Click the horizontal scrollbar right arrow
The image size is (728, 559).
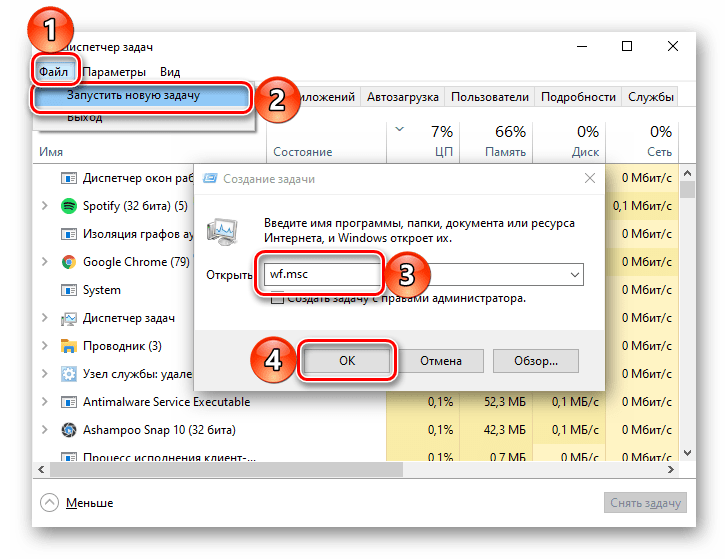click(x=671, y=470)
